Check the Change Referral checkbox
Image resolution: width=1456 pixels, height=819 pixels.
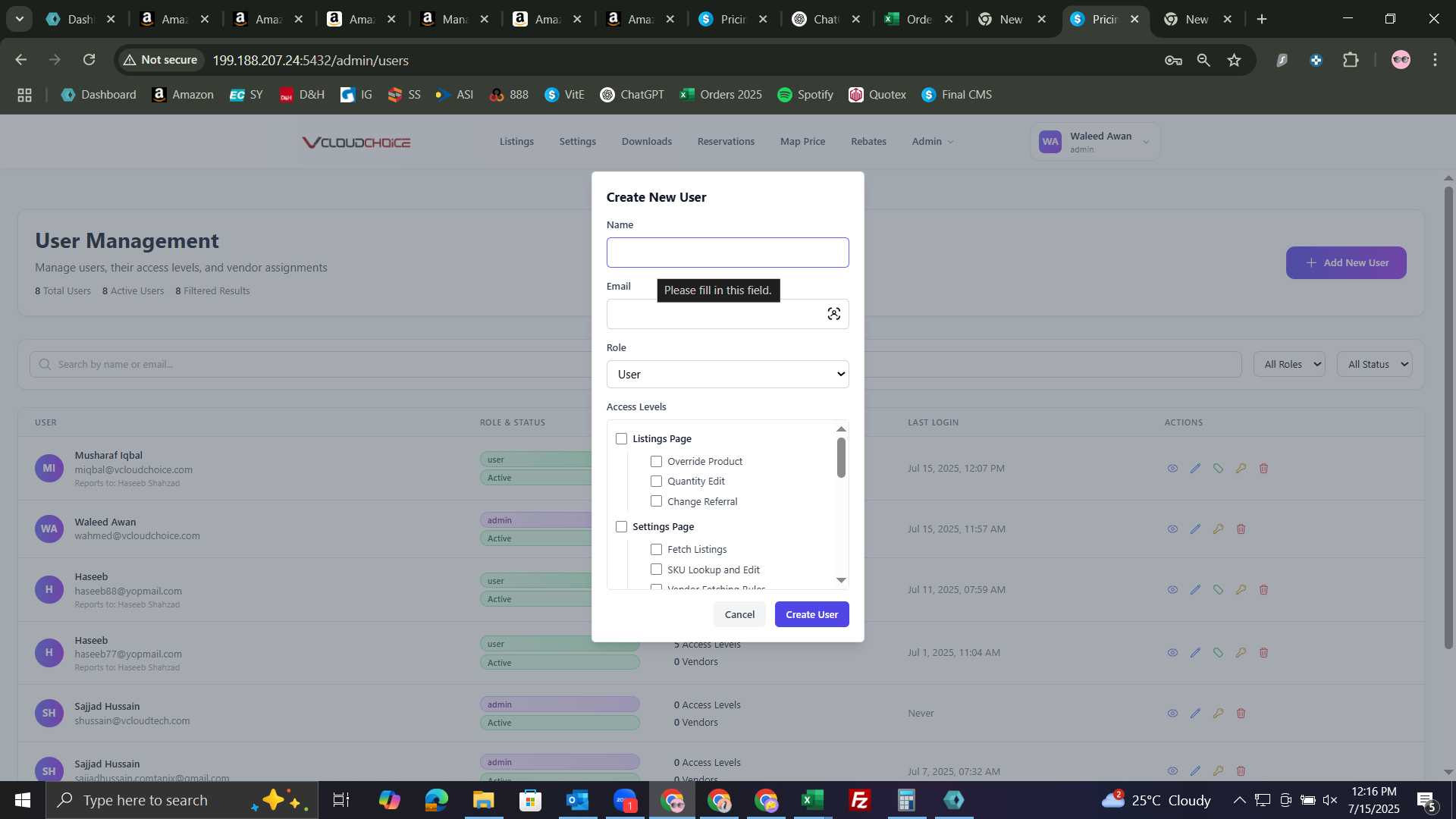click(x=657, y=501)
